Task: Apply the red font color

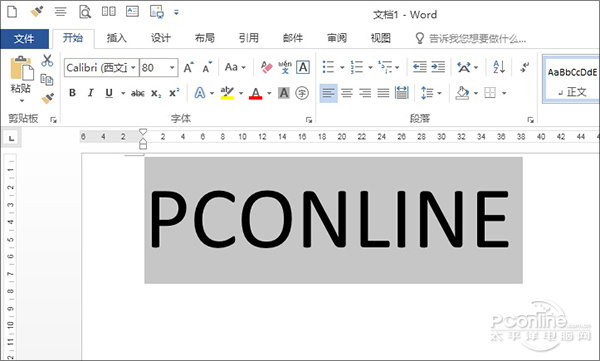Action: click(256, 93)
